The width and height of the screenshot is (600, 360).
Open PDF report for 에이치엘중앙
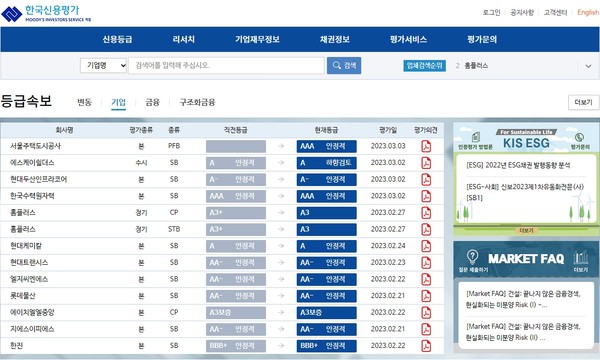click(x=426, y=313)
